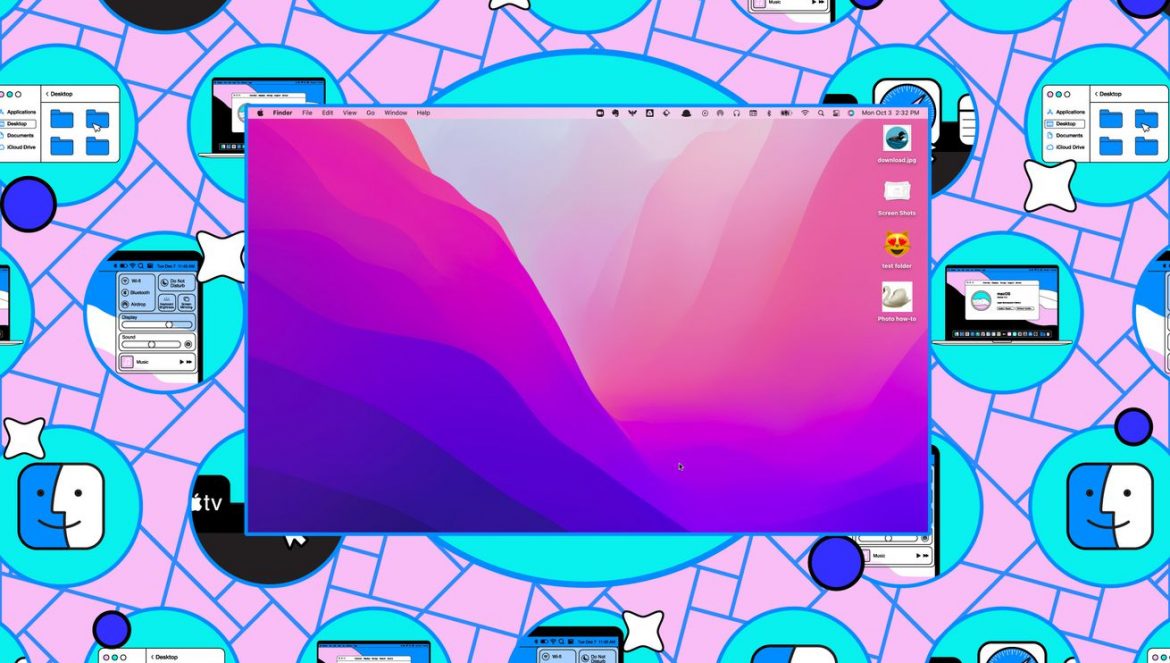The height and width of the screenshot is (663, 1170).
Task: Open the View menu
Action: tap(349, 113)
